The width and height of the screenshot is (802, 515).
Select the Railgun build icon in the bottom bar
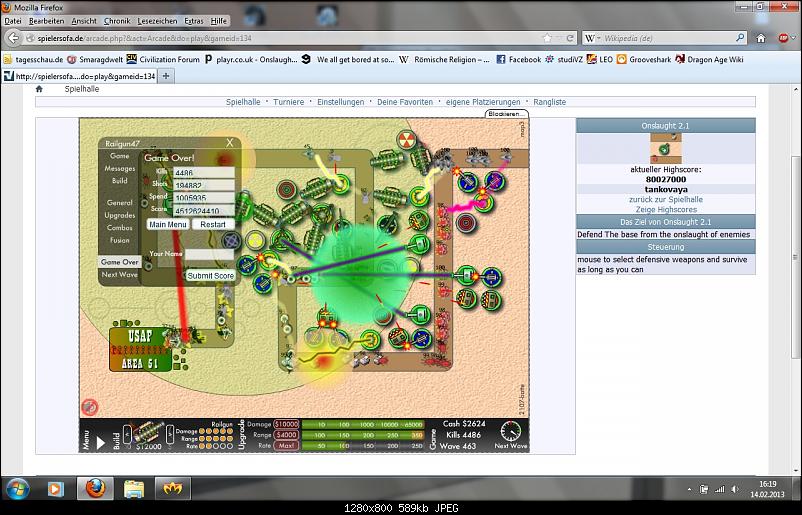148,433
